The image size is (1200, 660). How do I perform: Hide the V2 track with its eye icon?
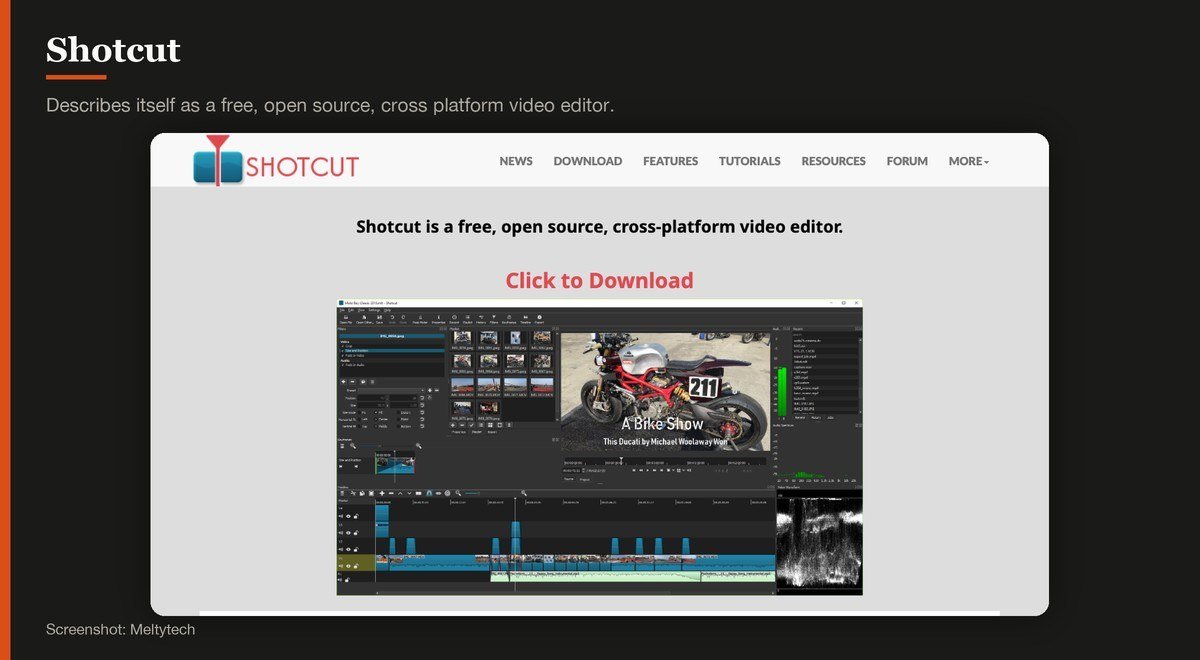click(348, 549)
